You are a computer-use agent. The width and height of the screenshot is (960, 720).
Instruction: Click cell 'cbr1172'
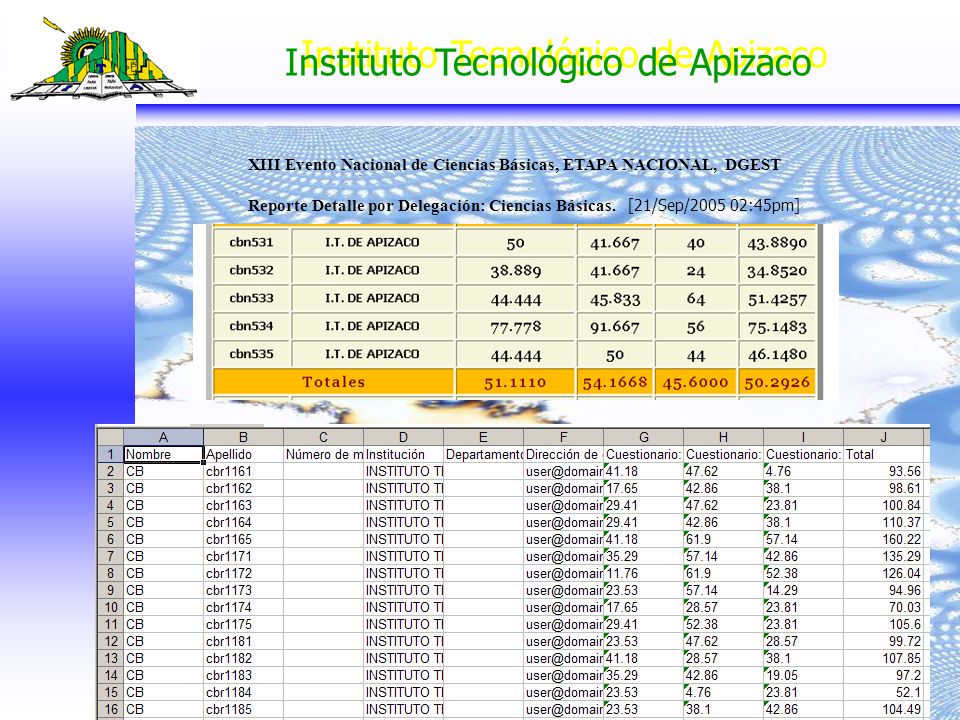(x=243, y=573)
